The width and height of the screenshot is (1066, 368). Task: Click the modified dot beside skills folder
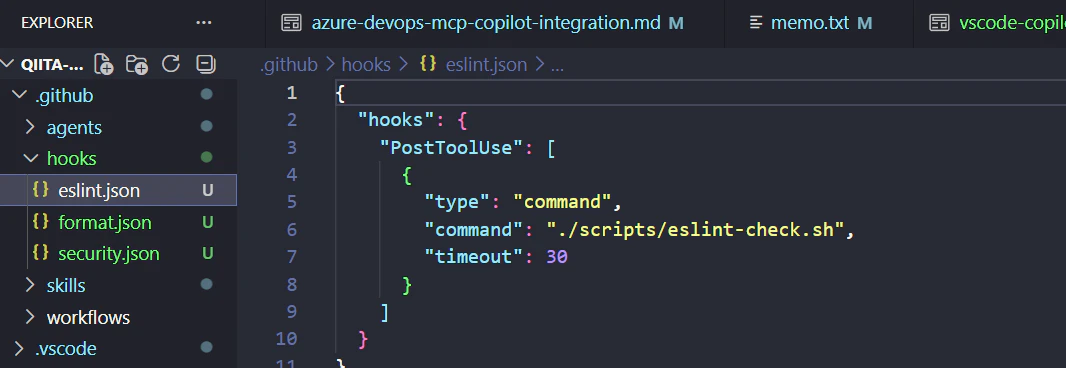[207, 284]
